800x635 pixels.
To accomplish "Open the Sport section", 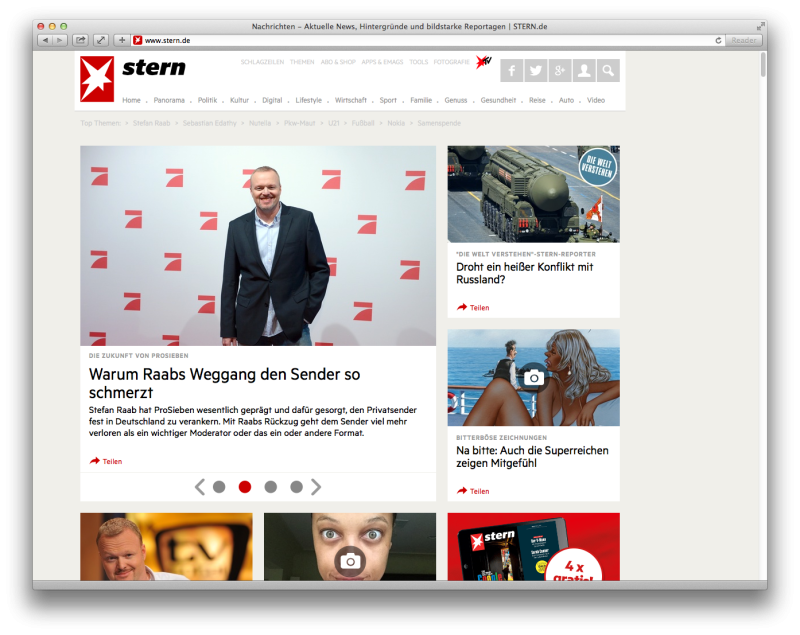I will (x=388, y=100).
